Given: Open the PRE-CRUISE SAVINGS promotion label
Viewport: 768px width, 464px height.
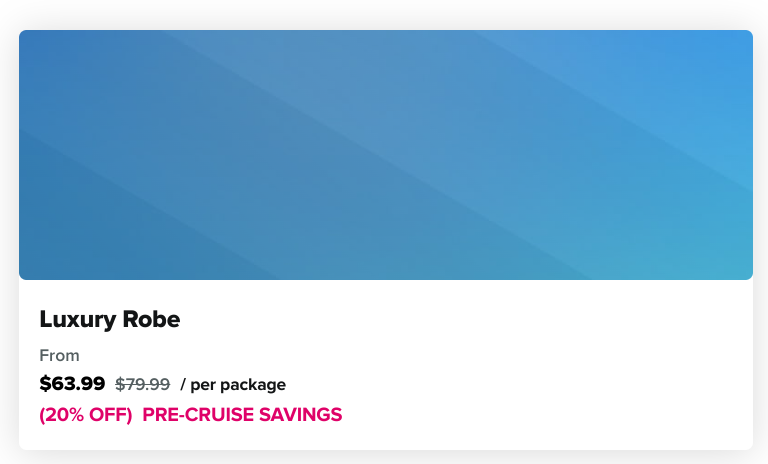Looking at the screenshot, I should [242, 415].
